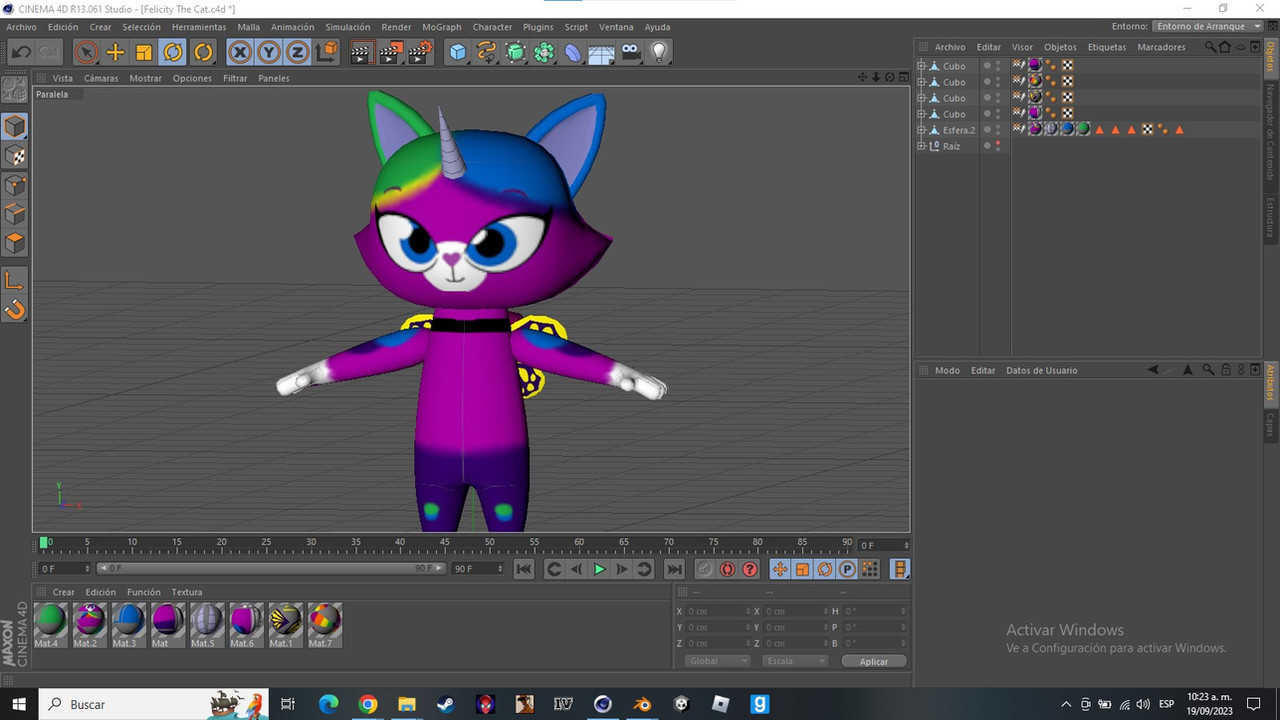Toggle position keyframe recording

(x=780, y=569)
